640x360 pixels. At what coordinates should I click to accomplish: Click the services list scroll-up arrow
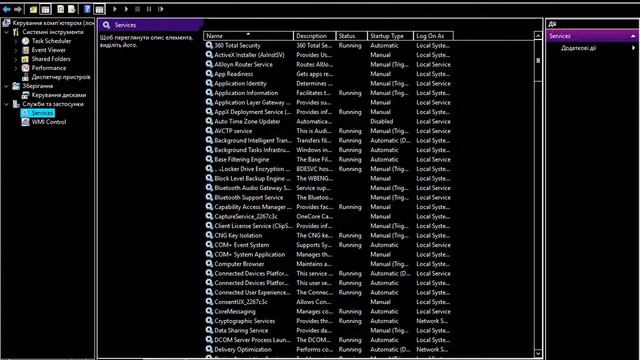click(x=538, y=36)
